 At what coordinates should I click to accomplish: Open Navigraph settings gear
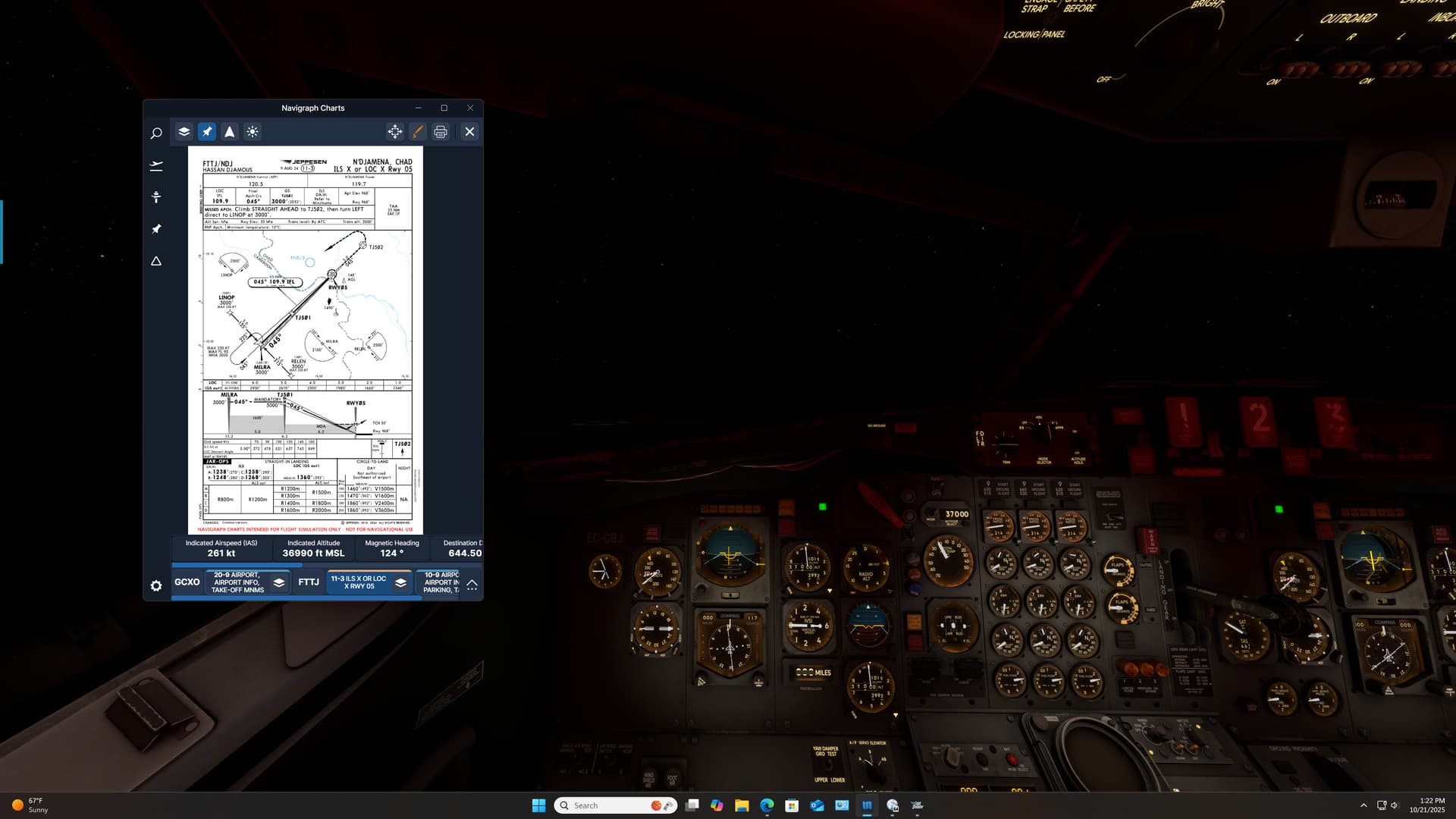pos(156,585)
